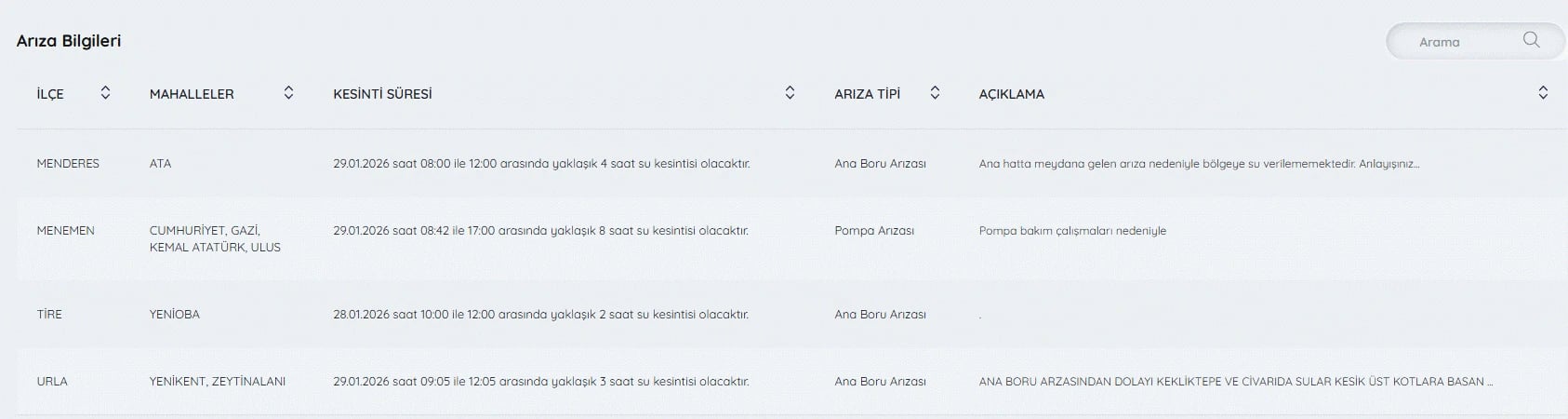Click the Arama search input field

pos(1451,42)
